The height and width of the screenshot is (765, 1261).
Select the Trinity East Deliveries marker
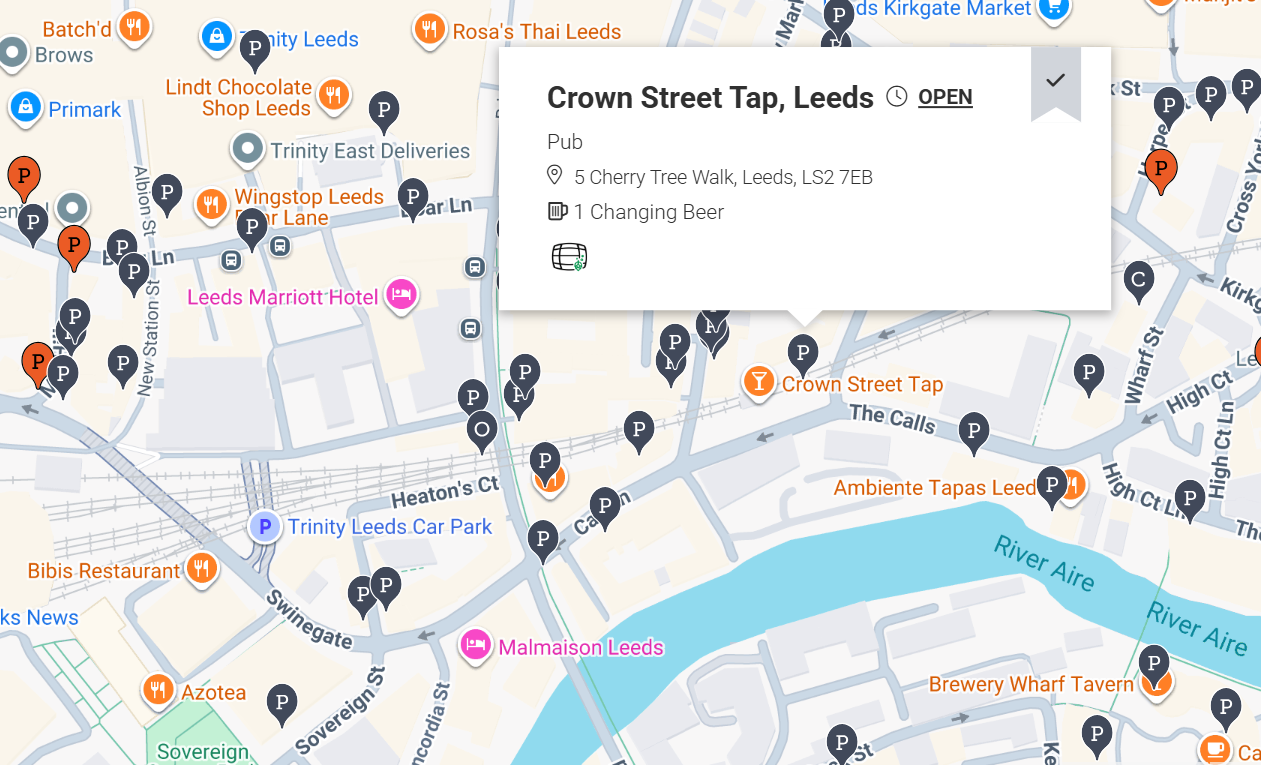coord(247,151)
